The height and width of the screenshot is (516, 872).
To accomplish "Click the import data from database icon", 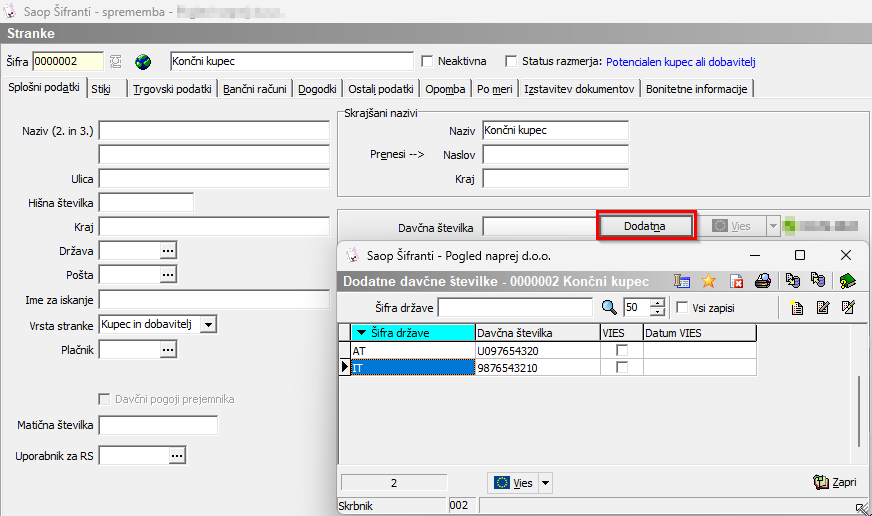I will pyautogui.click(x=818, y=280).
